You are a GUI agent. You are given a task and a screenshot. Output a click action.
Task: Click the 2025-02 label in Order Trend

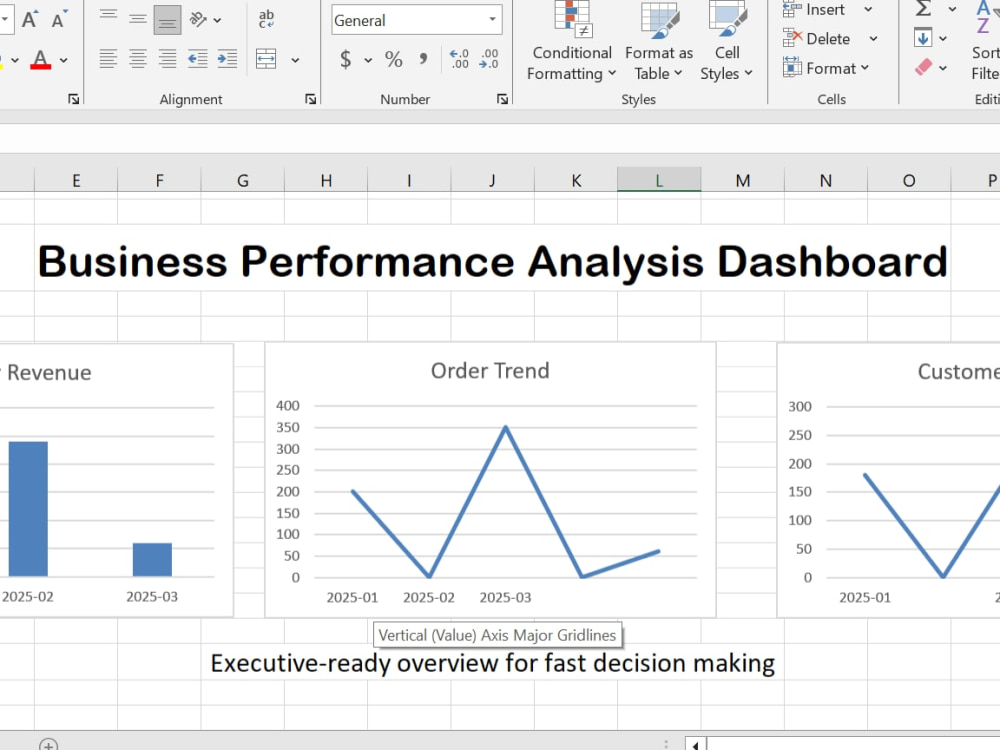click(429, 598)
